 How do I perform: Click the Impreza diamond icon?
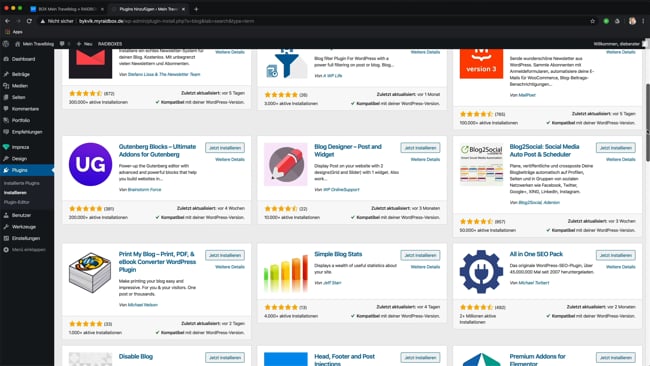[x=6, y=147]
